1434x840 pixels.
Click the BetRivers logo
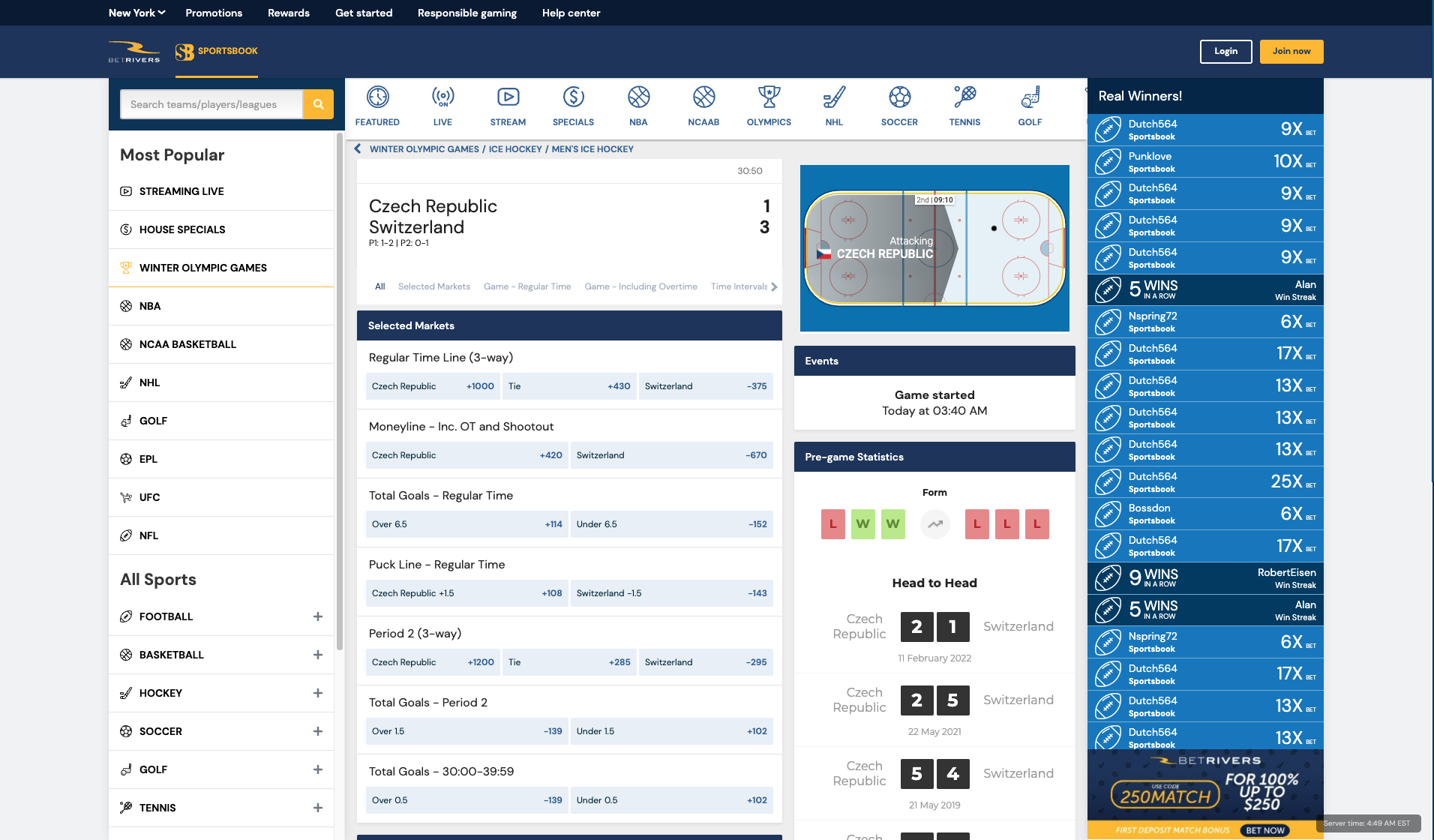click(x=134, y=51)
